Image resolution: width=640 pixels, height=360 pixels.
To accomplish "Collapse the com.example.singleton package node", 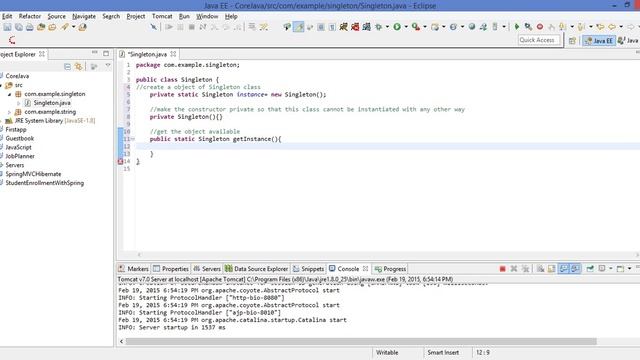I will (9, 94).
